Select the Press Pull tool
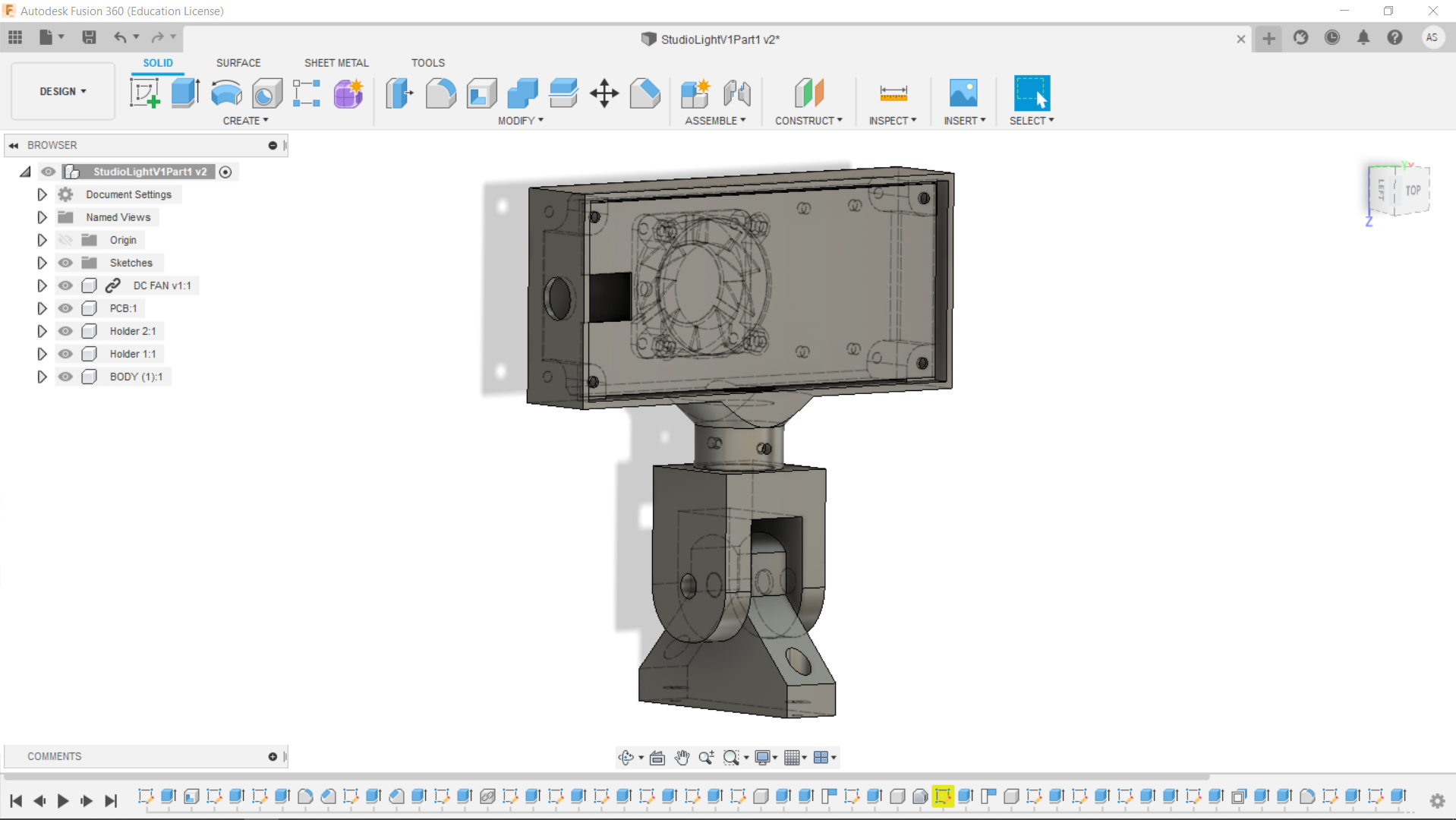The width and height of the screenshot is (1456, 820). point(399,93)
